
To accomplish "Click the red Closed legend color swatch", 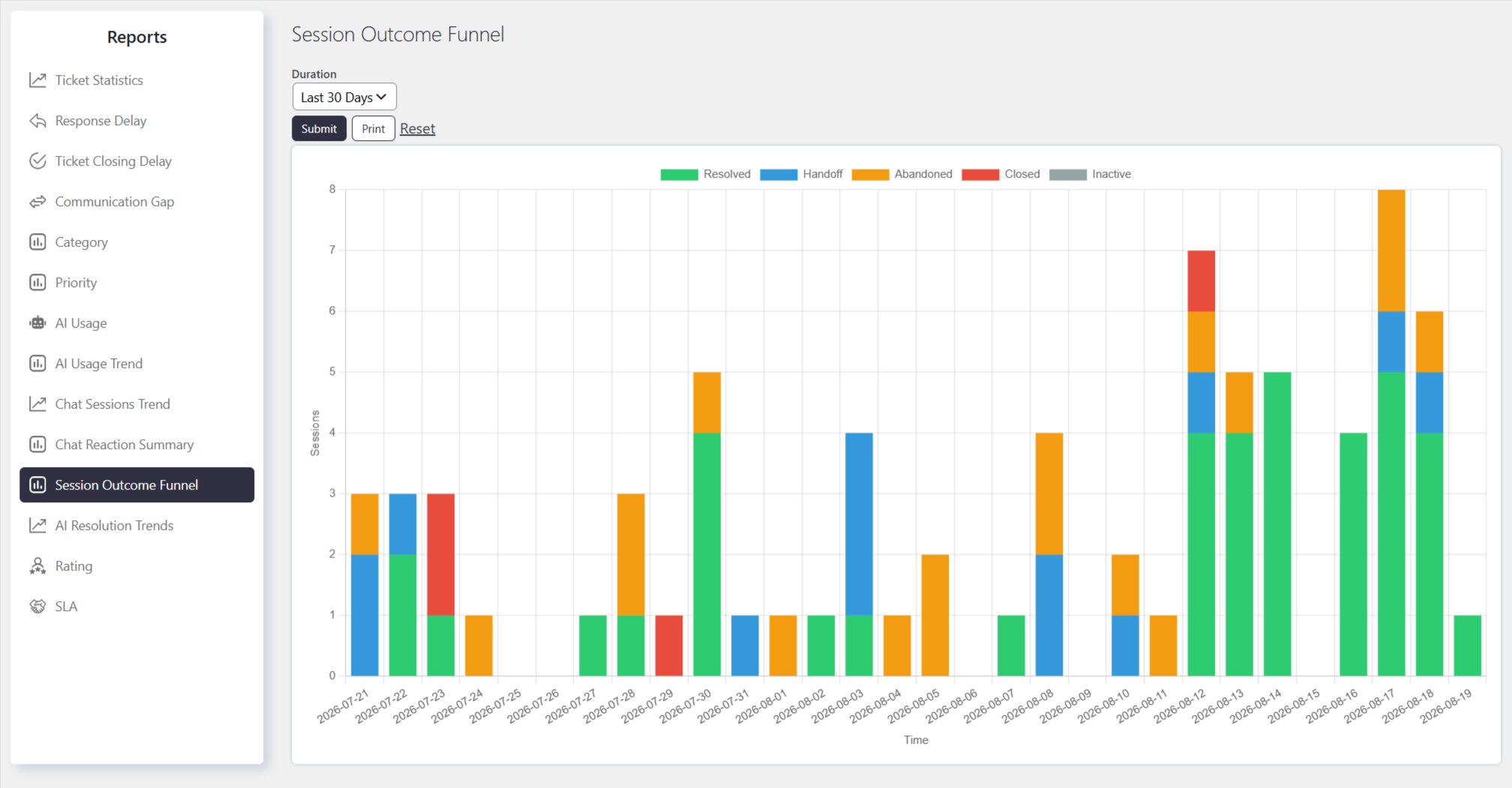I will (980, 174).
